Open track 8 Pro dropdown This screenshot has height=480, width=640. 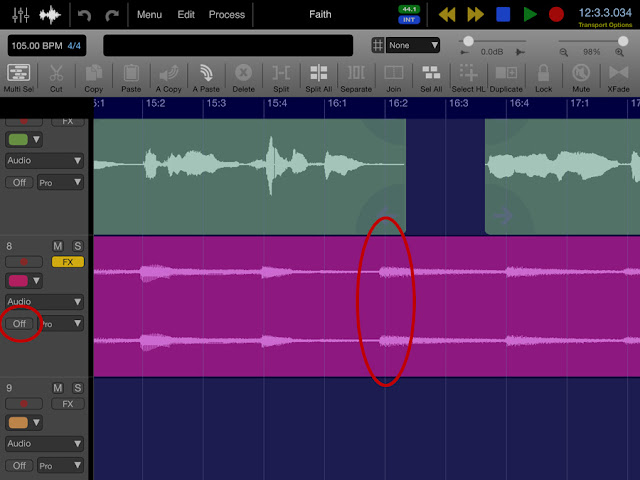click(x=61, y=324)
